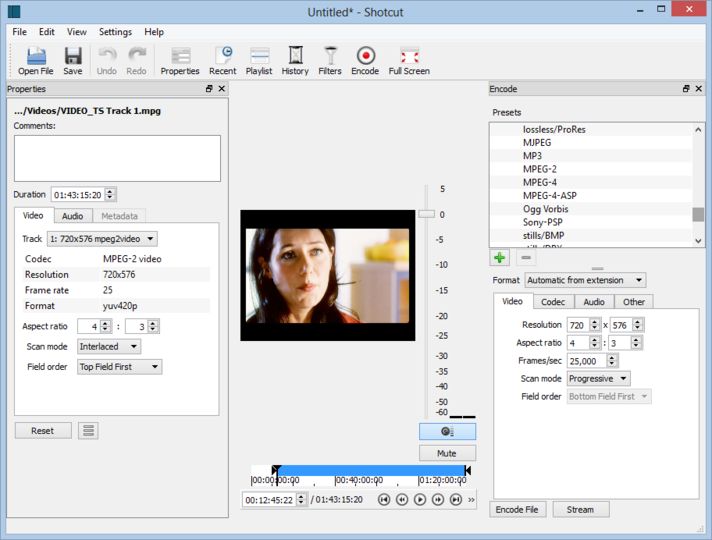712x540 pixels.
Task: Click the blue scrub bar region
Action: coord(371,470)
